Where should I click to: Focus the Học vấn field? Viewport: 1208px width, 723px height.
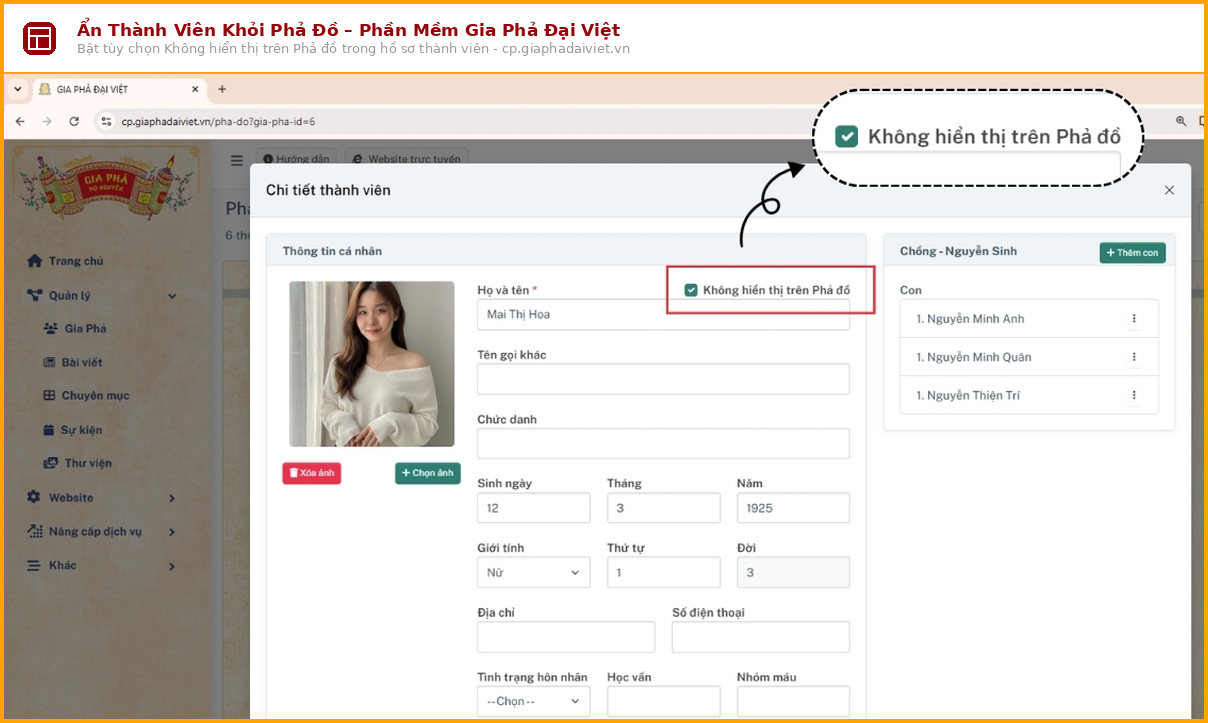click(664, 701)
